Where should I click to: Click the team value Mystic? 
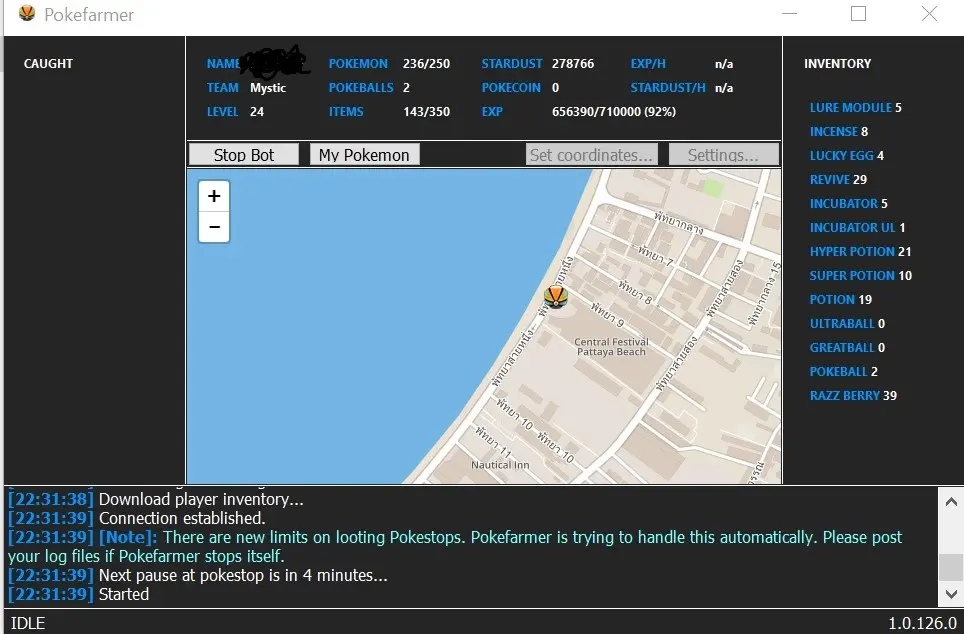pyautogui.click(x=267, y=87)
